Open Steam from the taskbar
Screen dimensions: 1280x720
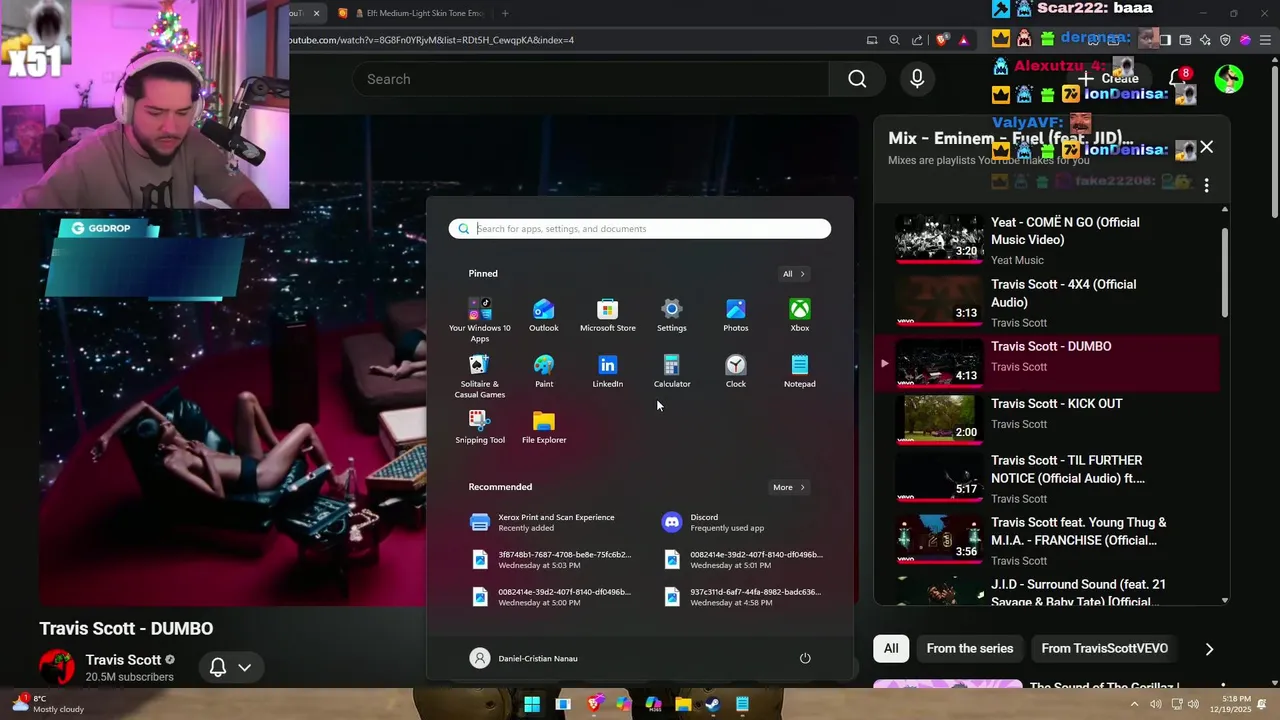712,704
